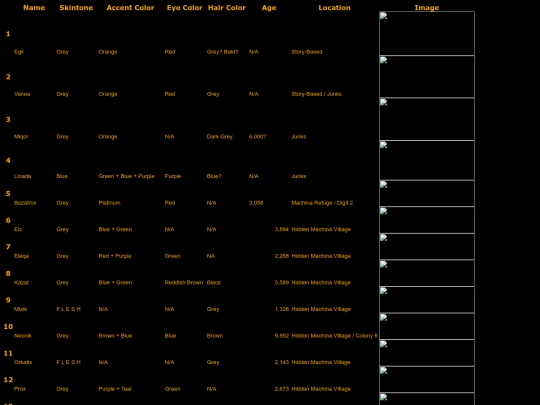
Task: Click the Name column header
Action: tap(34, 8)
